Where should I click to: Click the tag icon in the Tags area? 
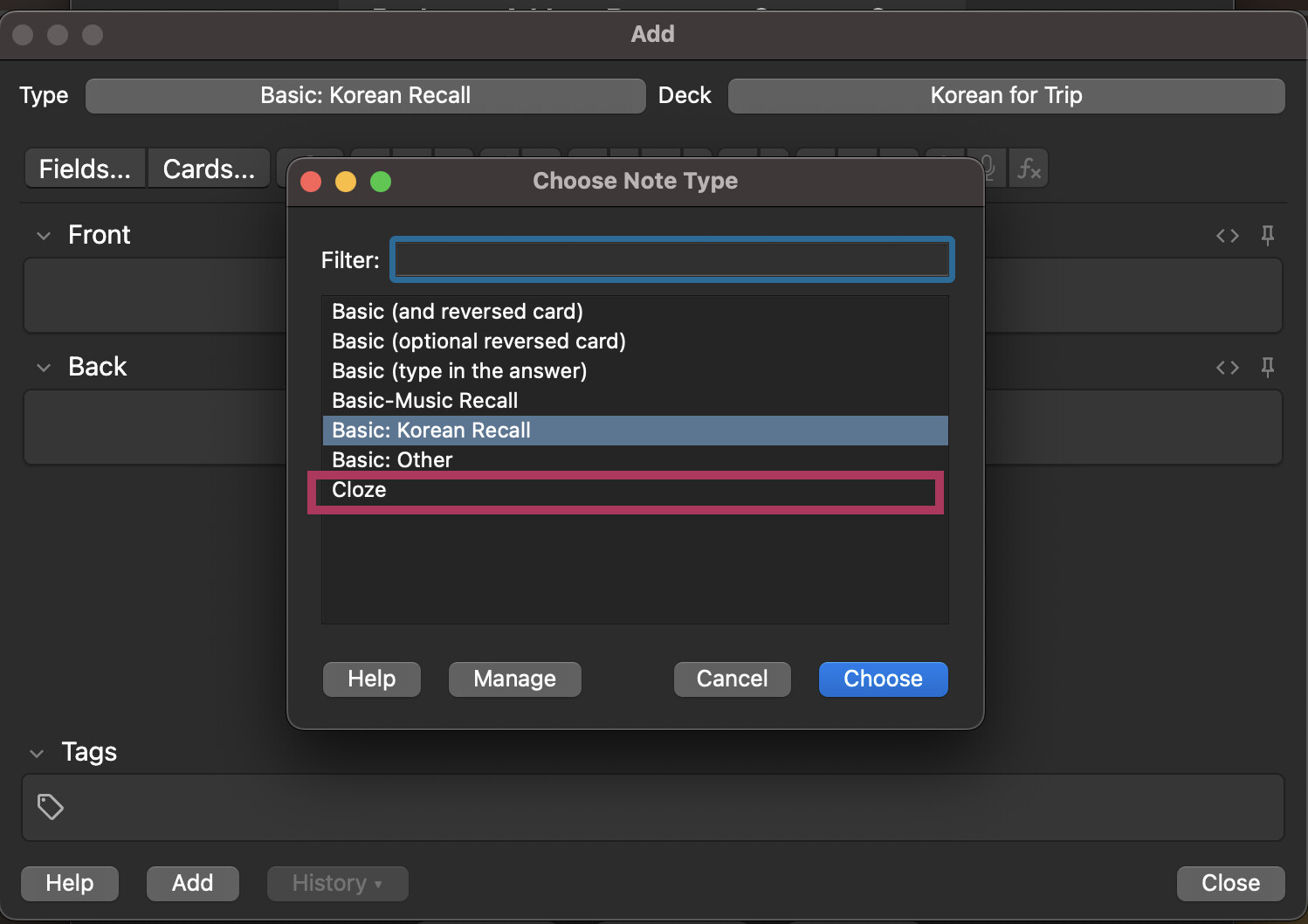click(50, 807)
